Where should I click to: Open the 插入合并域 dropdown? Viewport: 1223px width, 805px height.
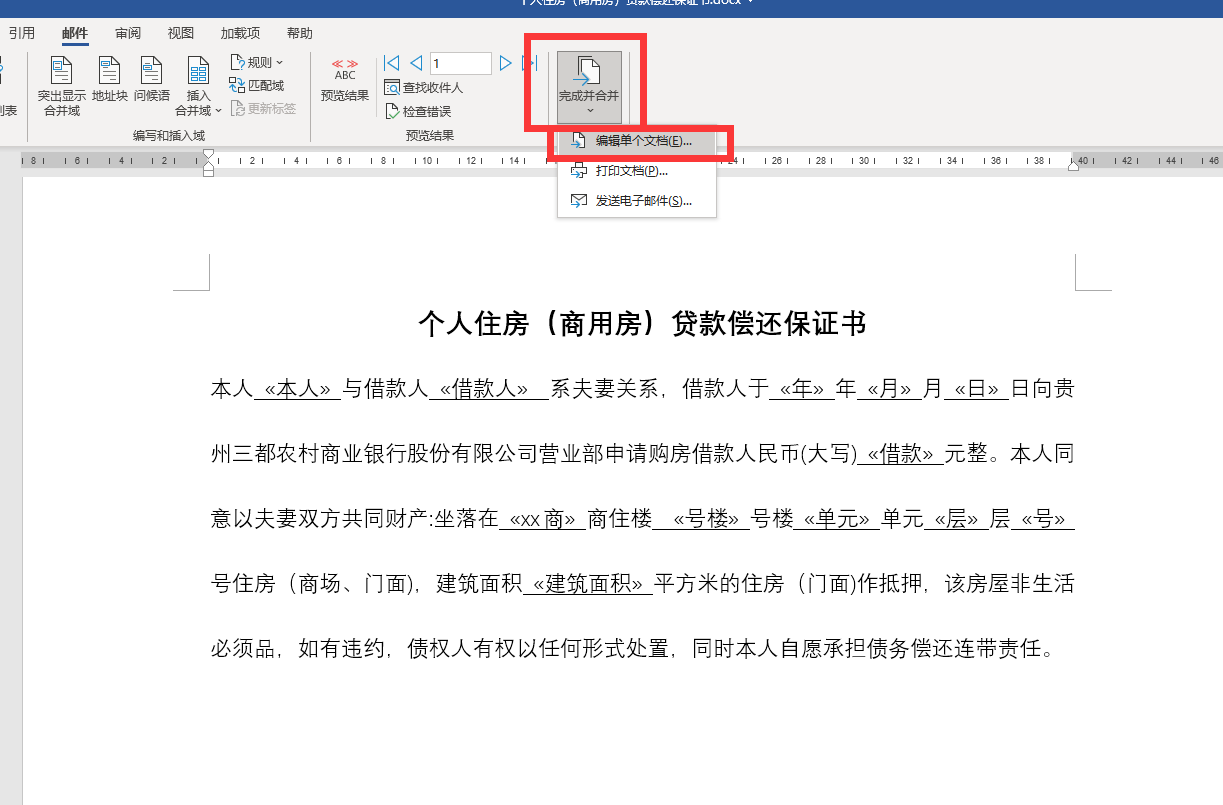click(x=199, y=86)
